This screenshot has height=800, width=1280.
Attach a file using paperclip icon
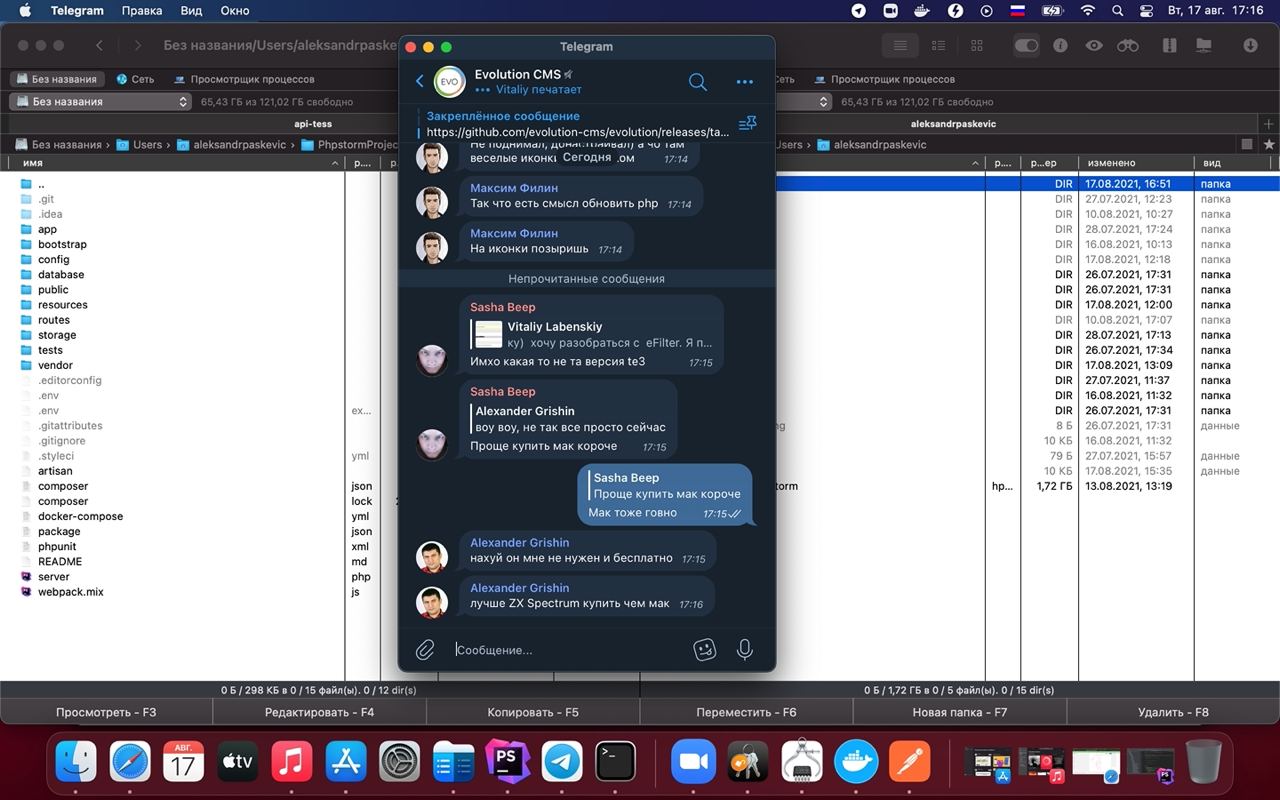click(425, 650)
